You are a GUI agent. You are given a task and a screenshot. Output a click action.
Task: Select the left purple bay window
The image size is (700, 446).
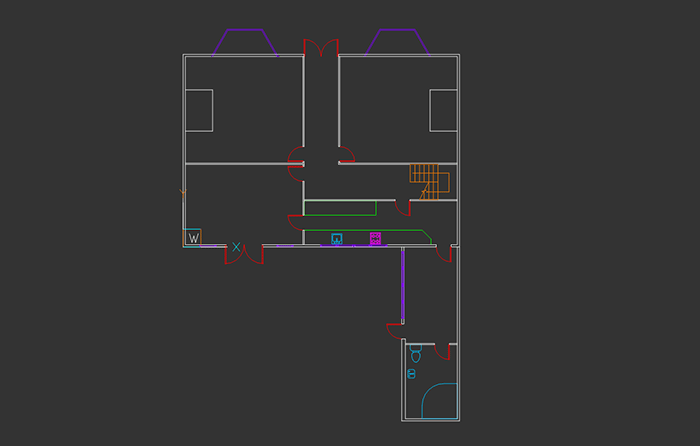point(245,43)
